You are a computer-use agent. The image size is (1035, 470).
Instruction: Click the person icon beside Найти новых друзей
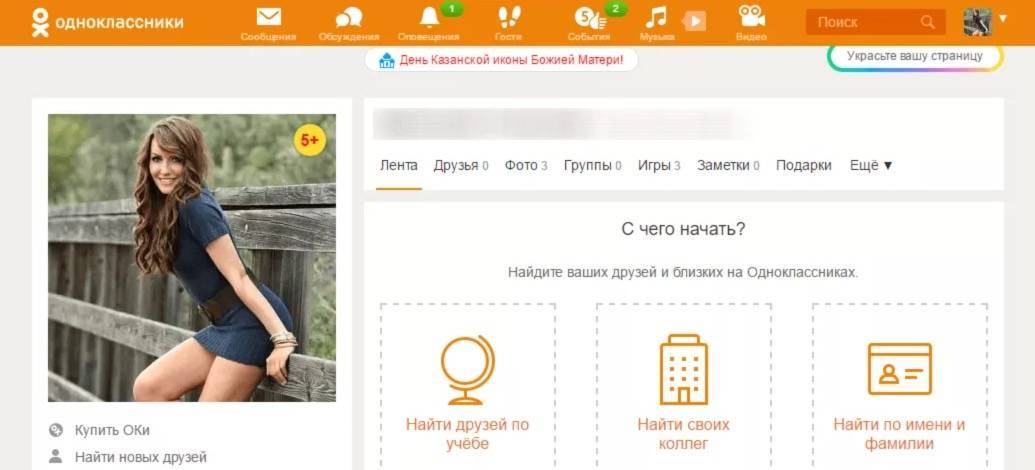tap(56, 456)
